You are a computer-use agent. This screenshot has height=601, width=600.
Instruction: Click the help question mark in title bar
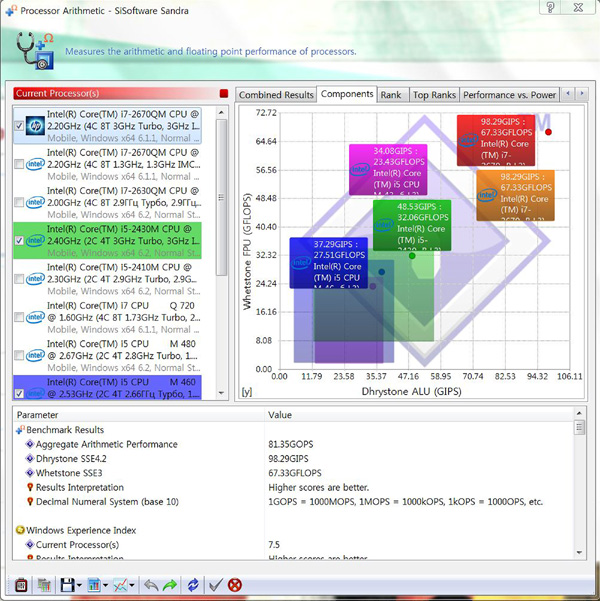[551, 7]
